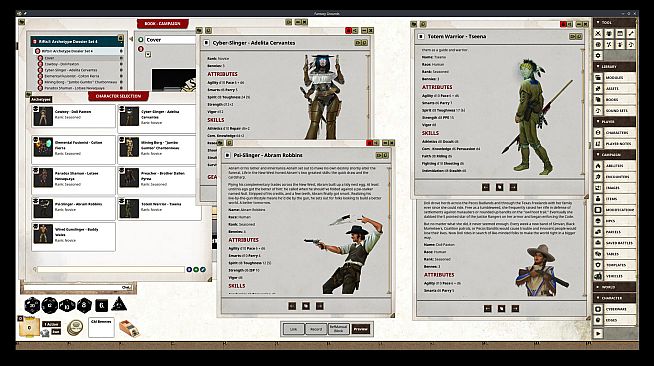Viewport: 654px width, 366px height.
Task: Open Vehicles in the campaign sidebar
Action: point(615,276)
